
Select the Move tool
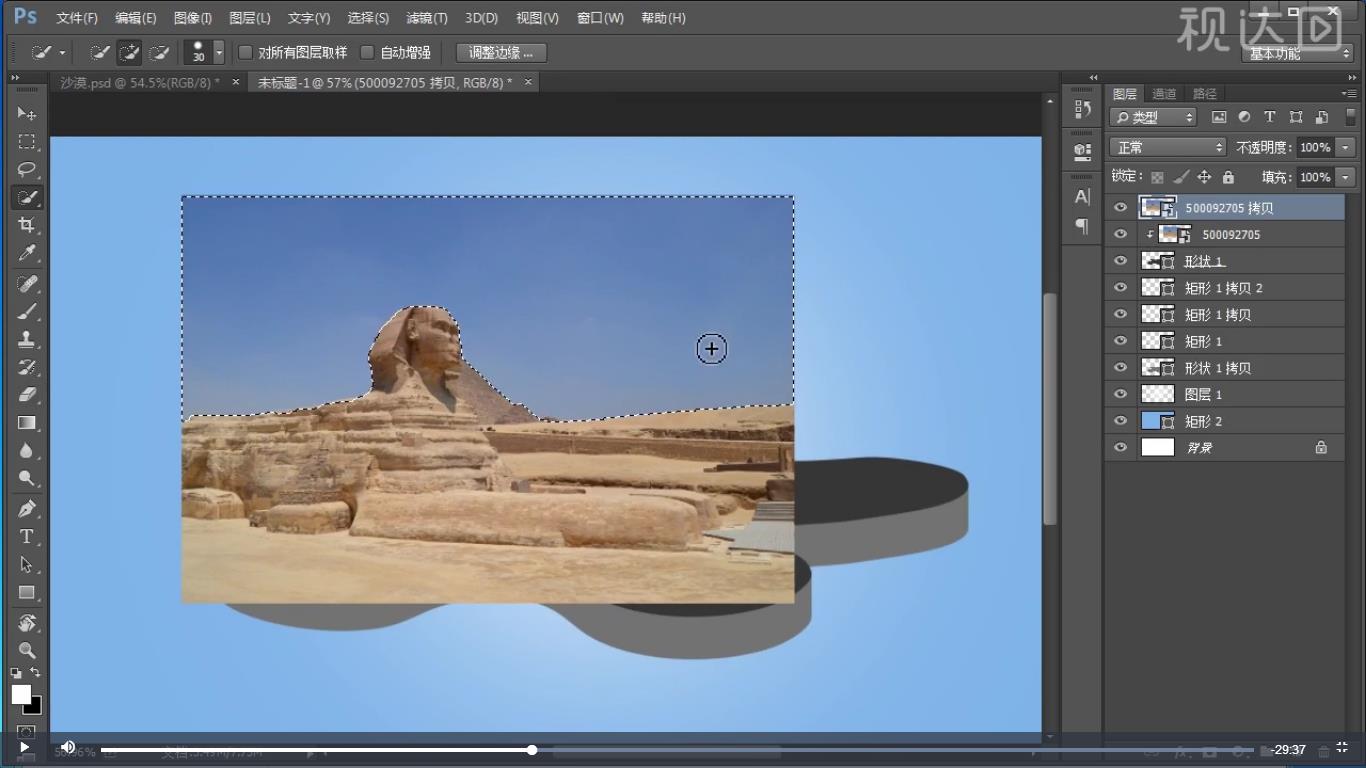click(27, 114)
